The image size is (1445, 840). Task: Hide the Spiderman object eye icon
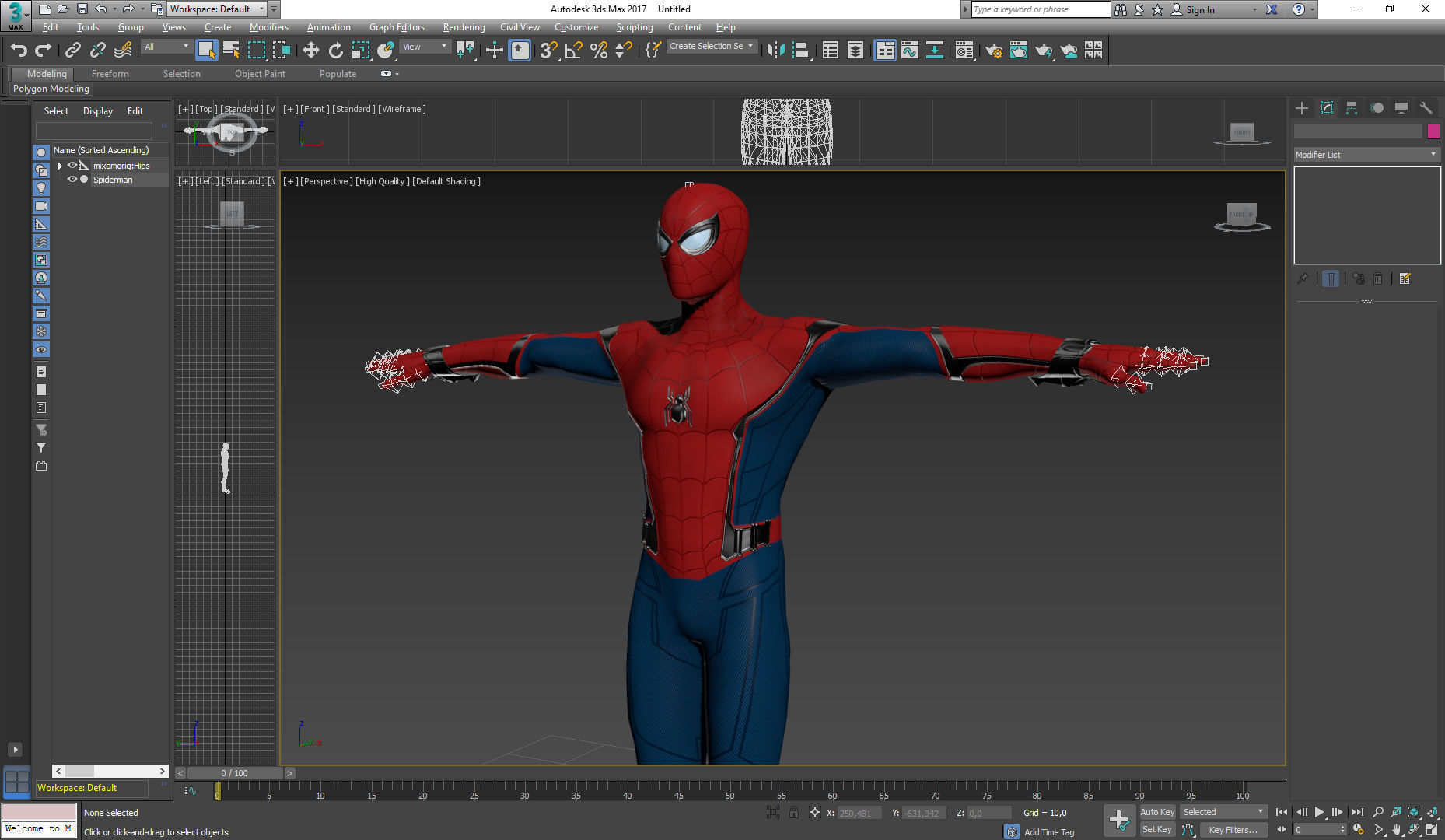click(72, 180)
